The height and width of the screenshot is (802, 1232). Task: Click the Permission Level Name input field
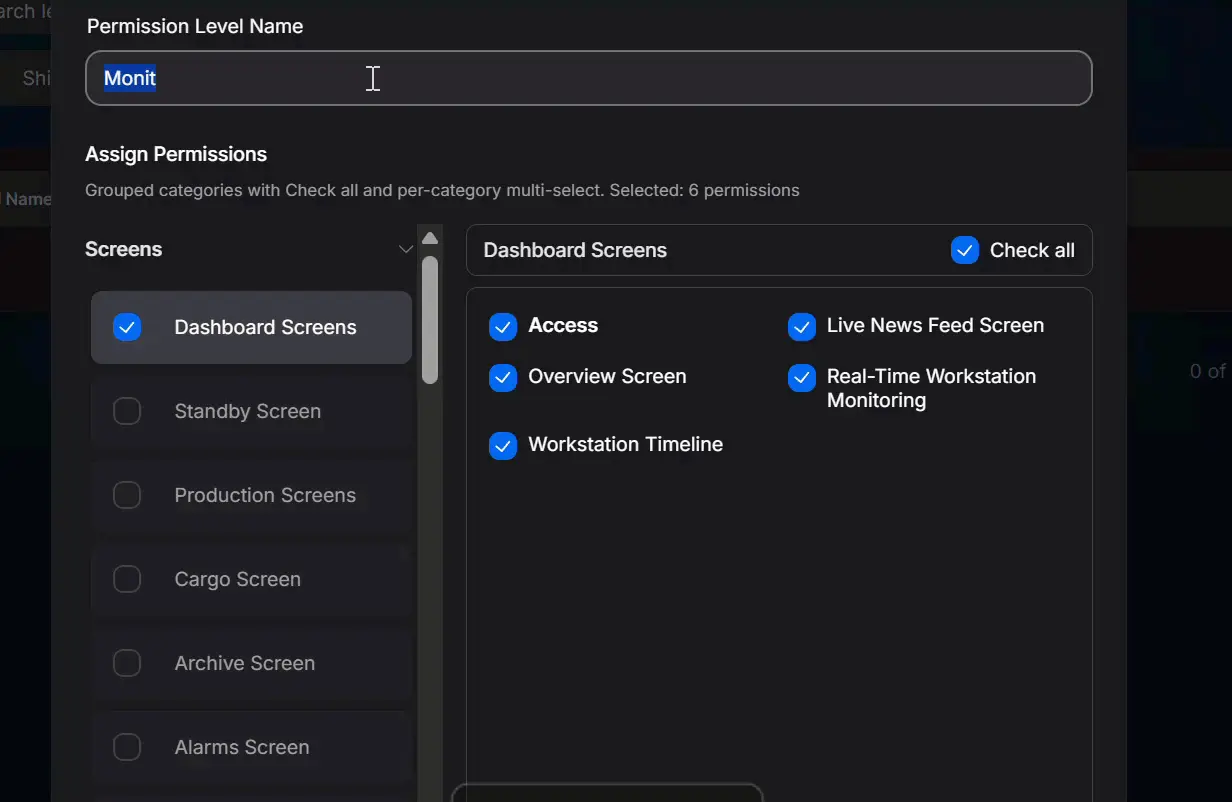coord(589,78)
